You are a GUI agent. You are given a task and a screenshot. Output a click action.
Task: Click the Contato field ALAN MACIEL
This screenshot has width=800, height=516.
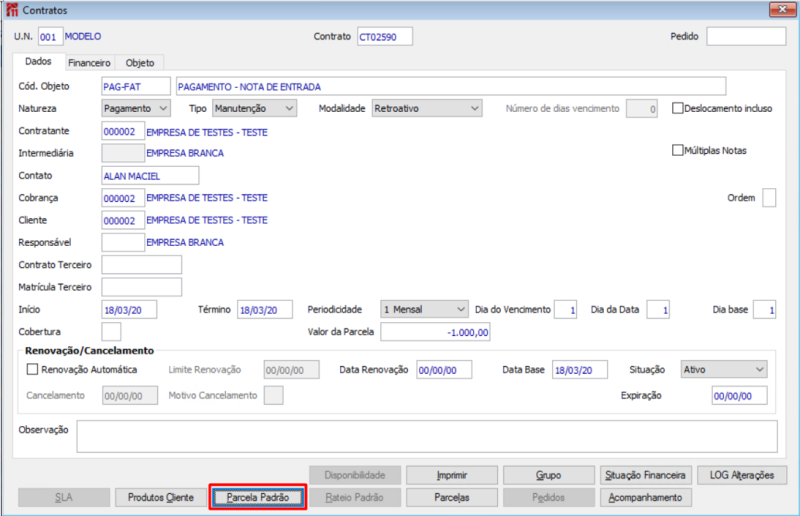pos(150,176)
